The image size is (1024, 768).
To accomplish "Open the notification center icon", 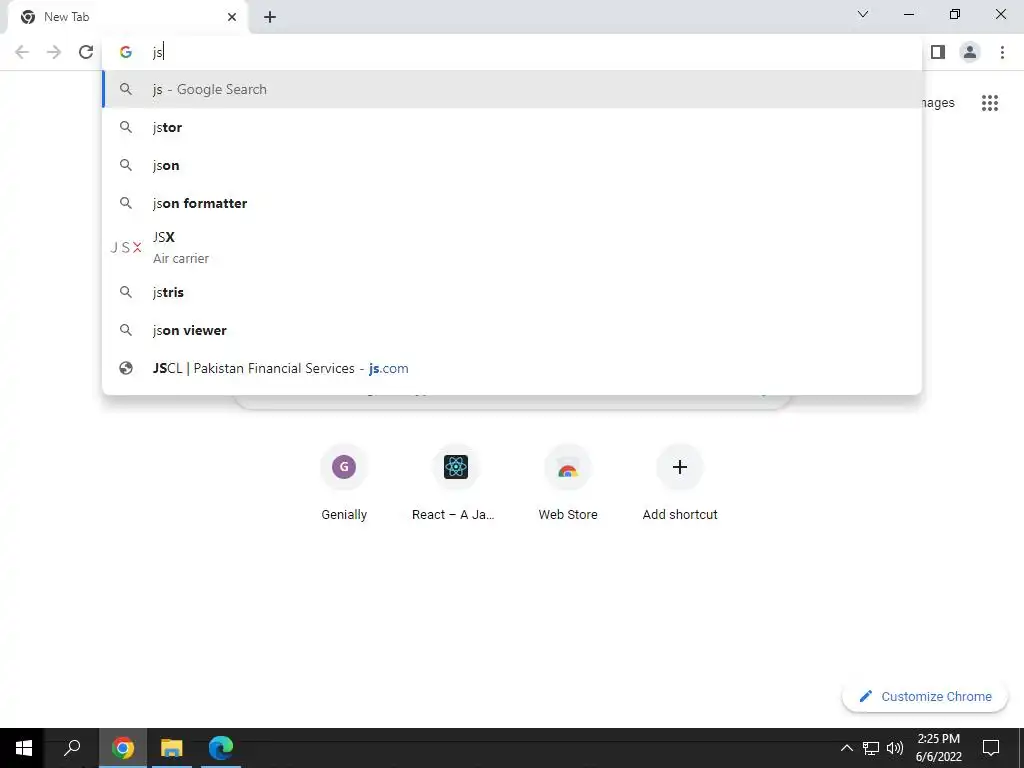I will point(991,748).
